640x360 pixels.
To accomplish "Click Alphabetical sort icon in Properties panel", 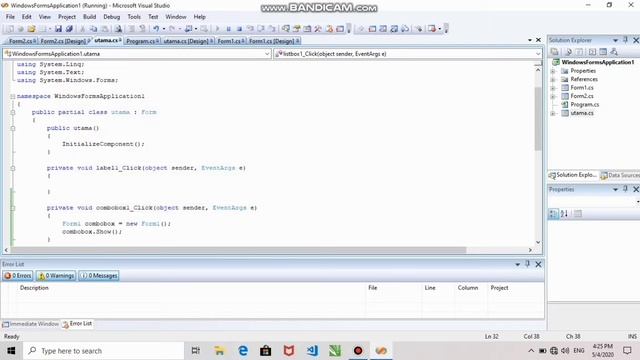I will click(x=564, y=213).
